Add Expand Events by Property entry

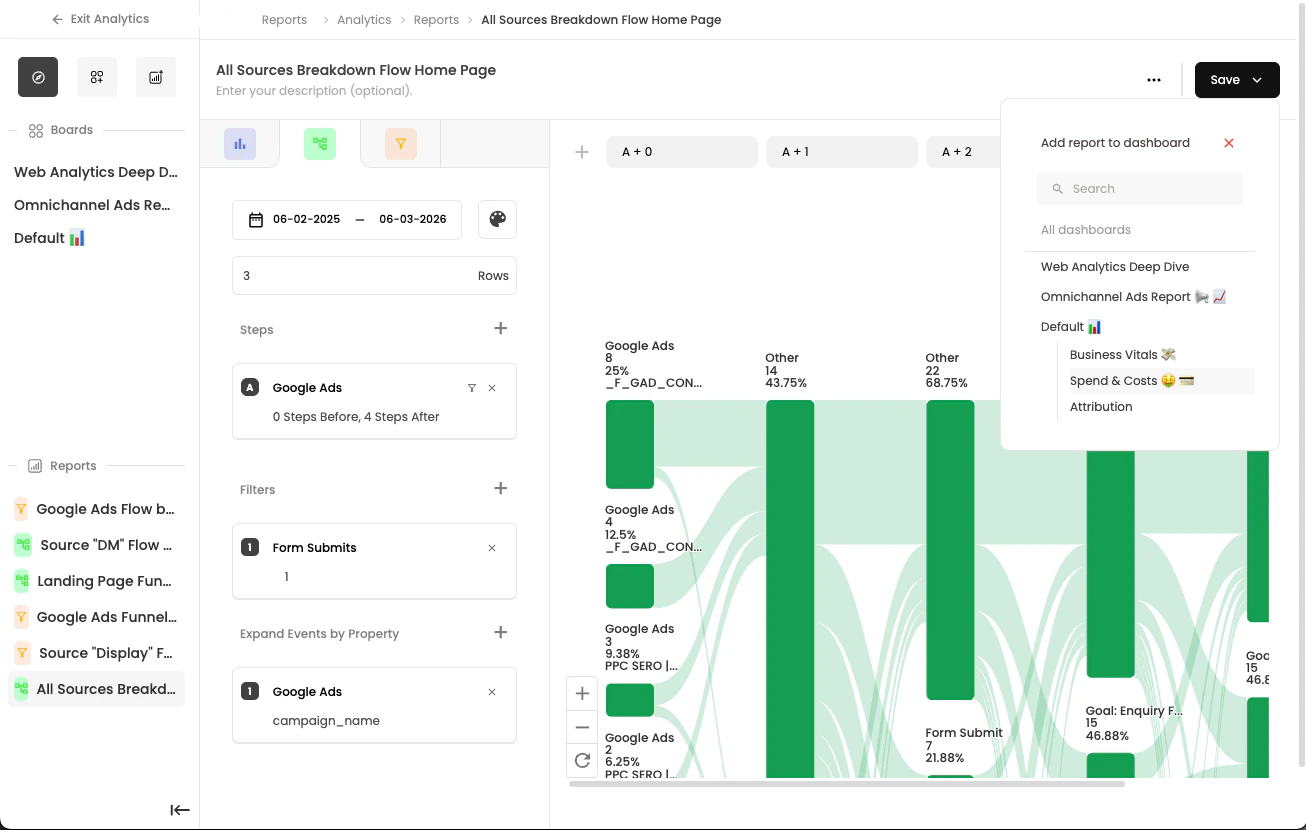[501, 632]
